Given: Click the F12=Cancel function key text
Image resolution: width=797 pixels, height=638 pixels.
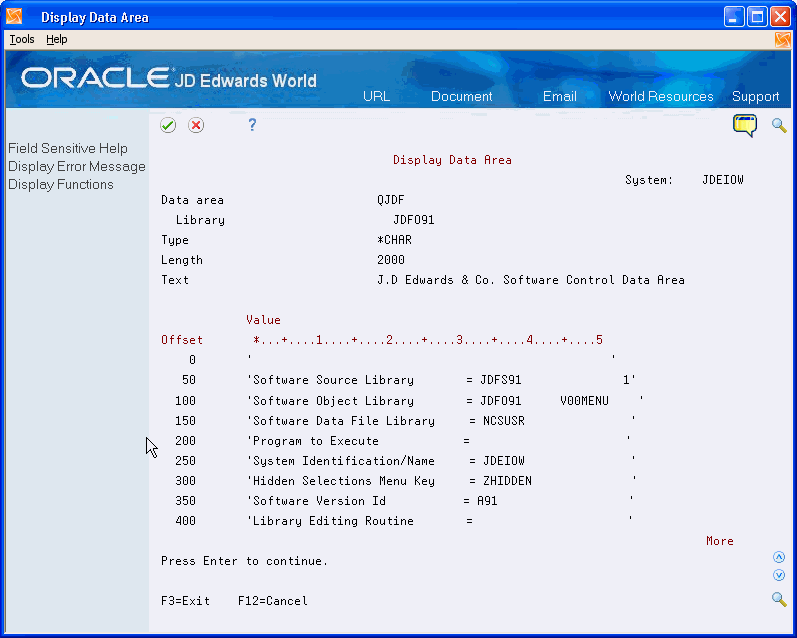Looking at the screenshot, I should pyautogui.click(x=272, y=601).
